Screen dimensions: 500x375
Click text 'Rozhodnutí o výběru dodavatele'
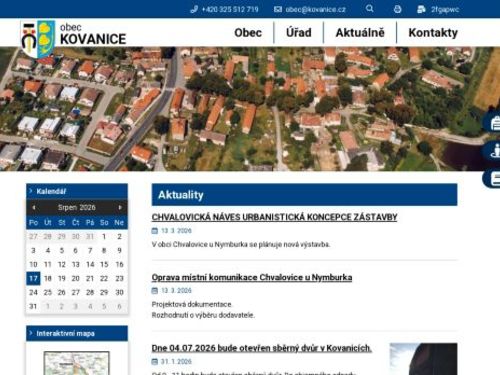[203, 315]
